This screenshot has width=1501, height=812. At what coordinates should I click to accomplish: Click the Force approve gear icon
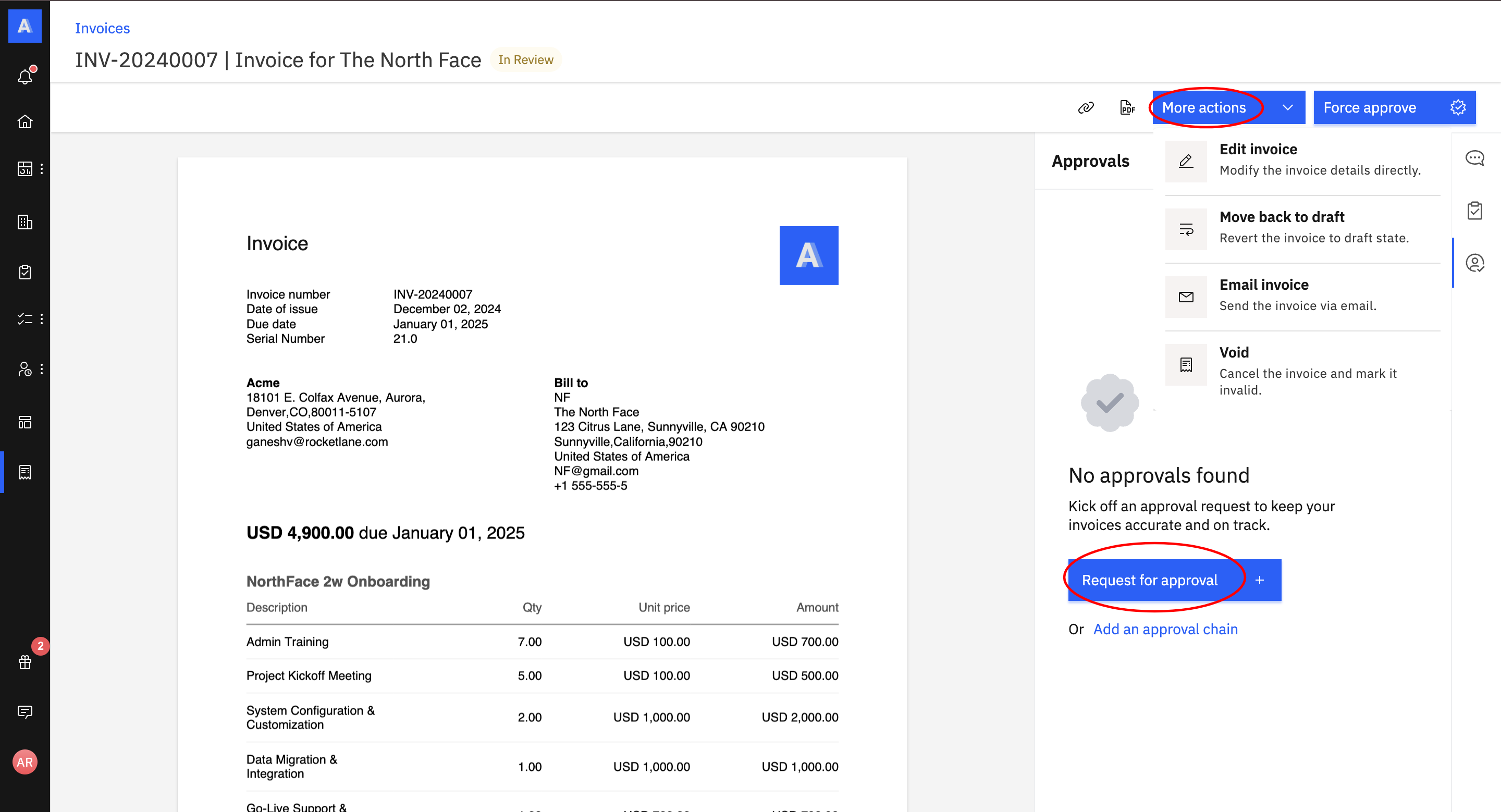[x=1458, y=108]
